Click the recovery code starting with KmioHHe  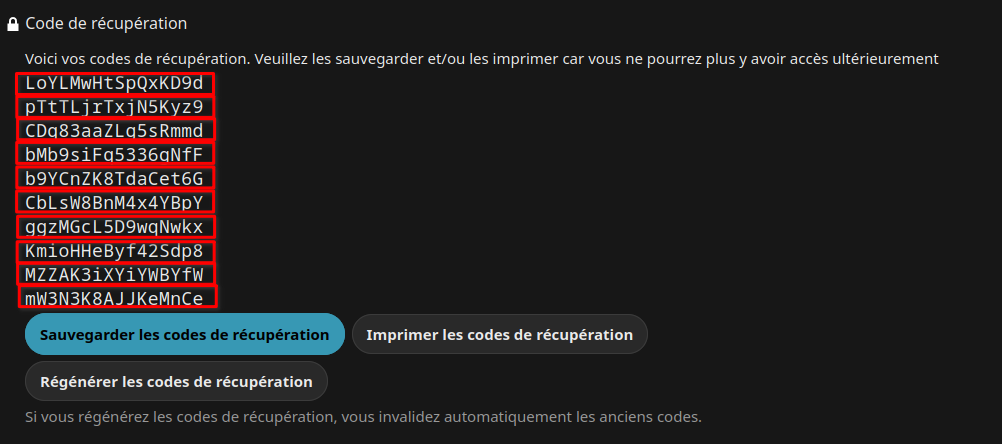pos(114,251)
